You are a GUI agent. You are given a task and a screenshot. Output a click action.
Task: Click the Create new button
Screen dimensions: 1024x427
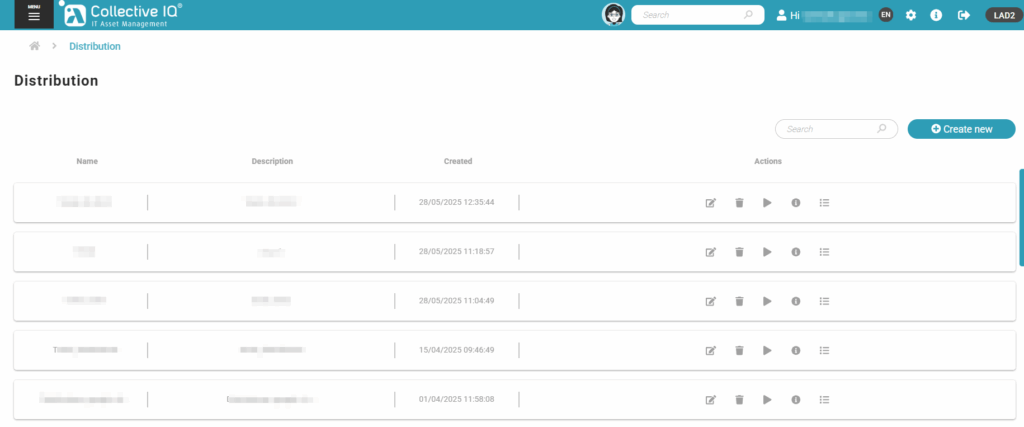pyautogui.click(x=961, y=129)
